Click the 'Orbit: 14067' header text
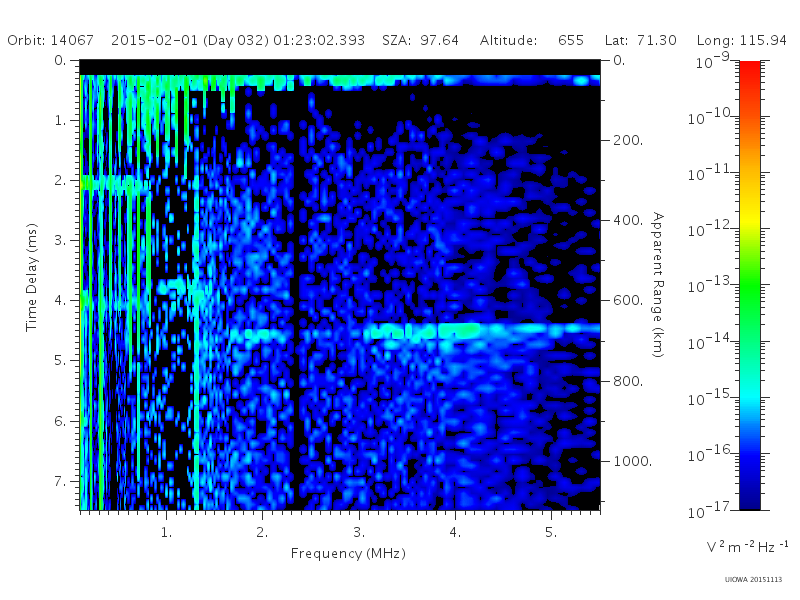This screenshot has height=600, width=800. coord(51,40)
